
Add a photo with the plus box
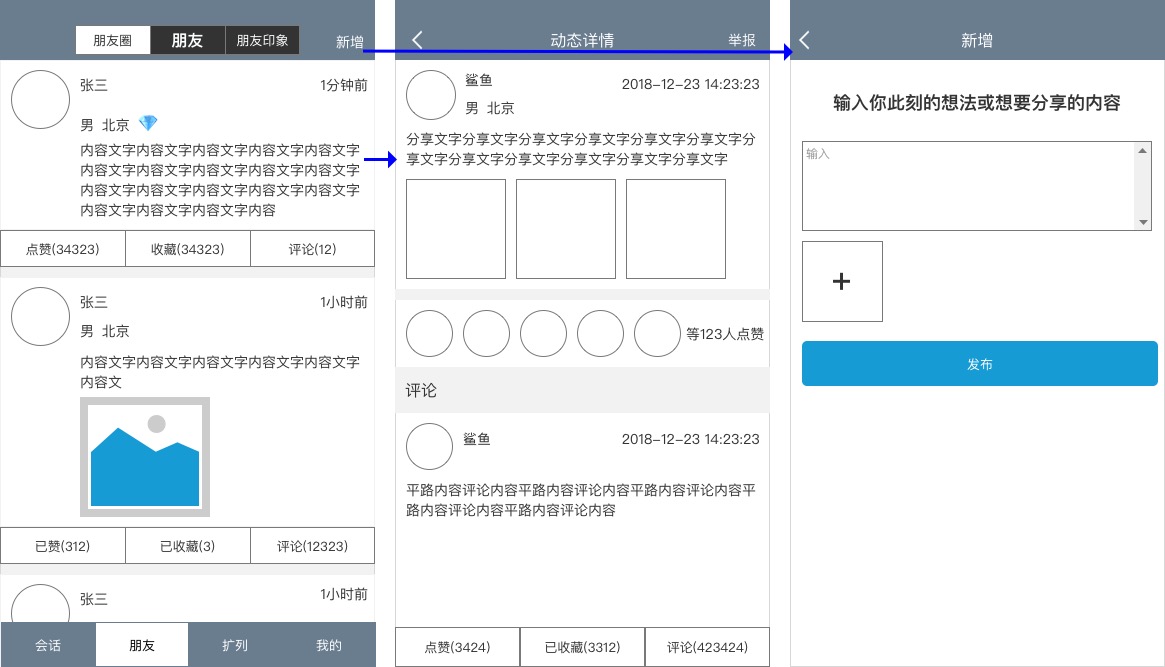coord(843,282)
